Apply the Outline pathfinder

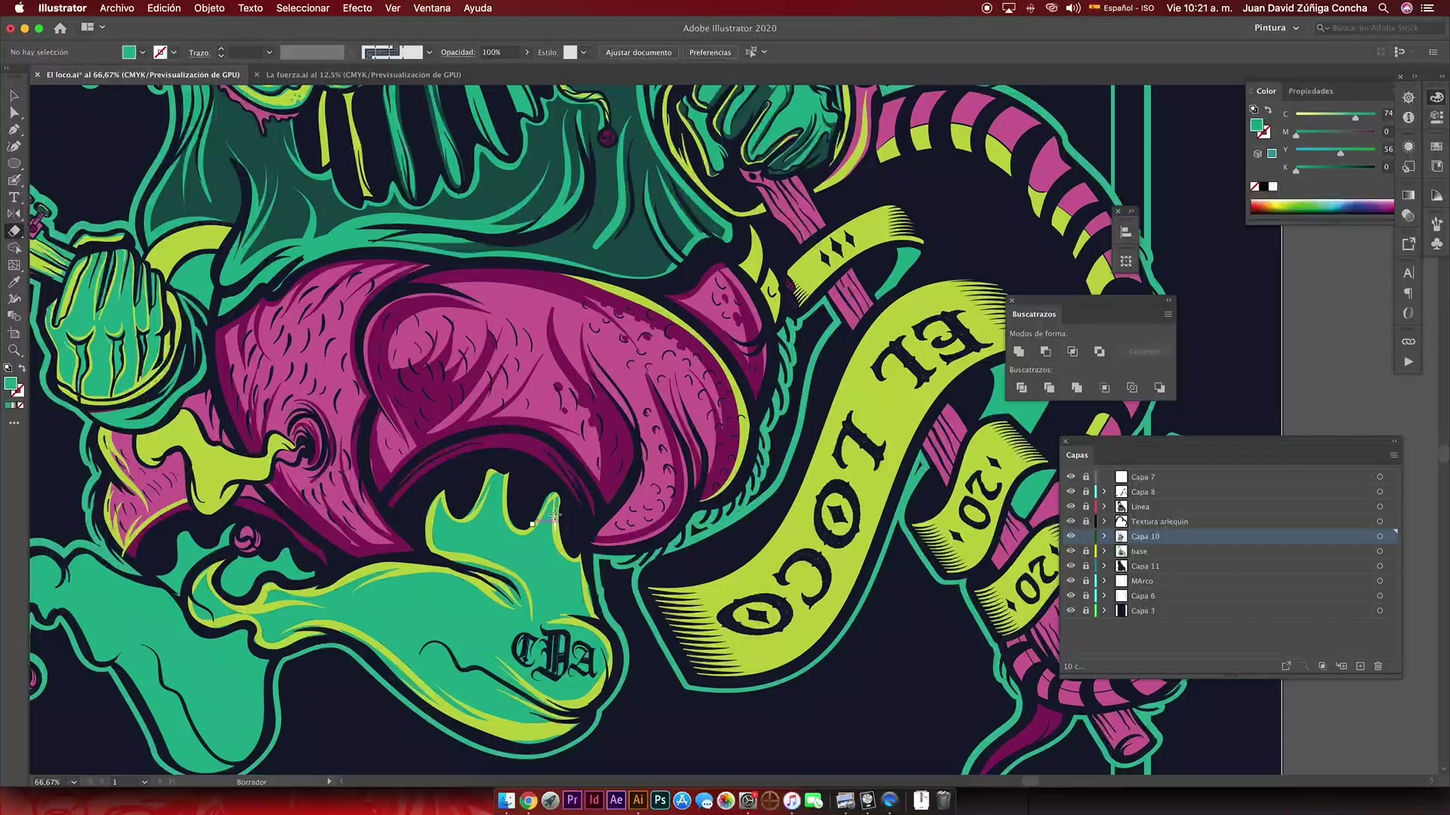[1132, 388]
